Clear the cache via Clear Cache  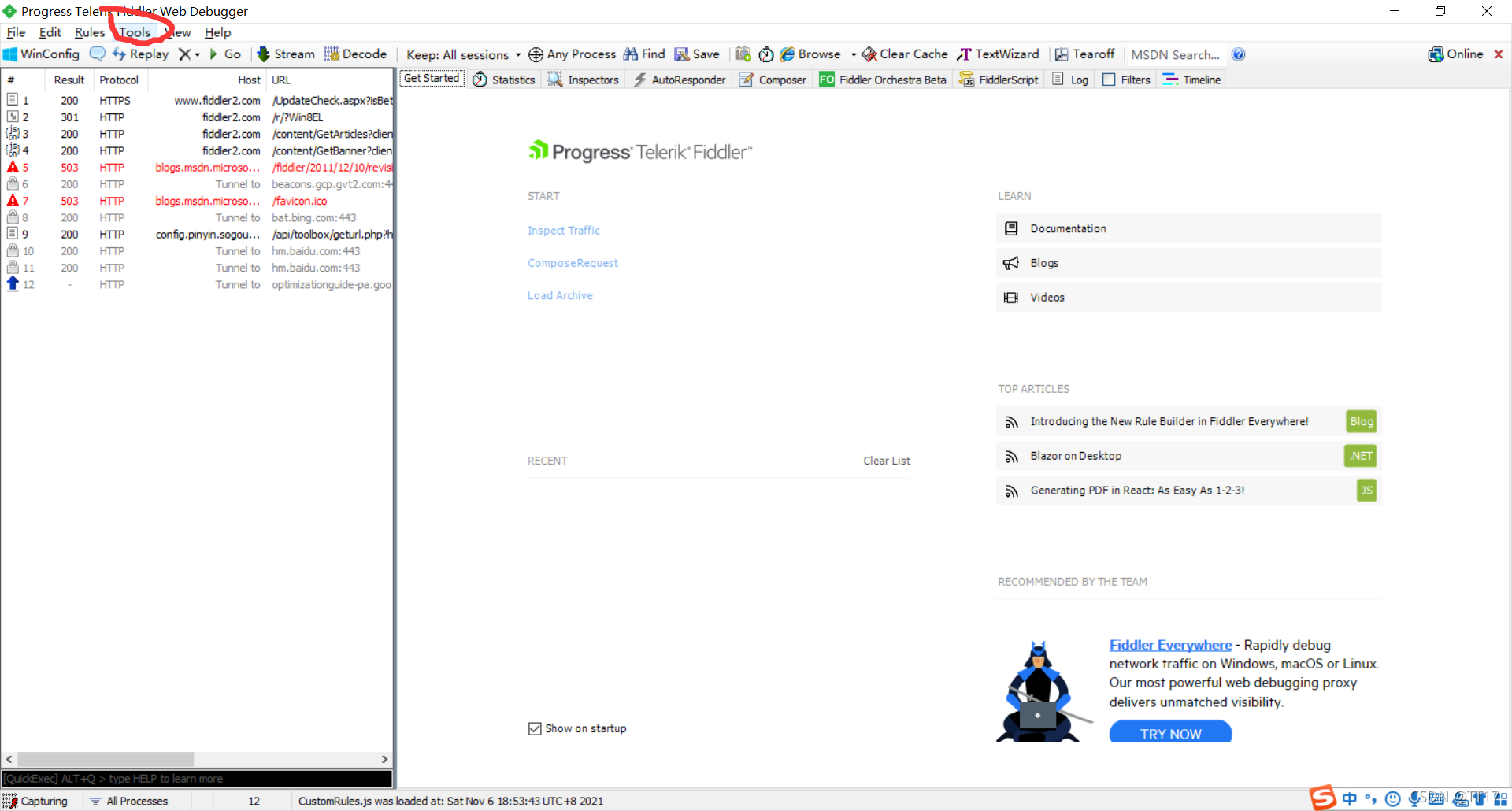(905, 54)
